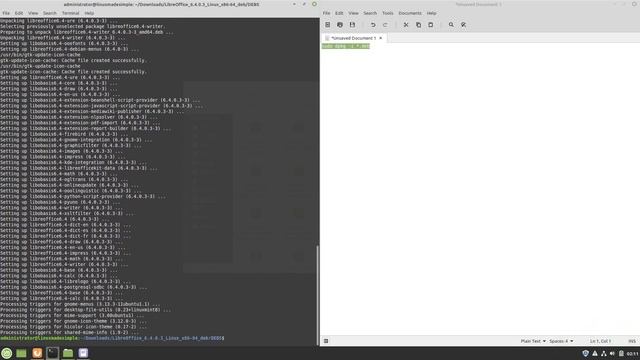Click the battery tray icon
640x360 pixels.
pyautogui.click(x=621, y=353)
